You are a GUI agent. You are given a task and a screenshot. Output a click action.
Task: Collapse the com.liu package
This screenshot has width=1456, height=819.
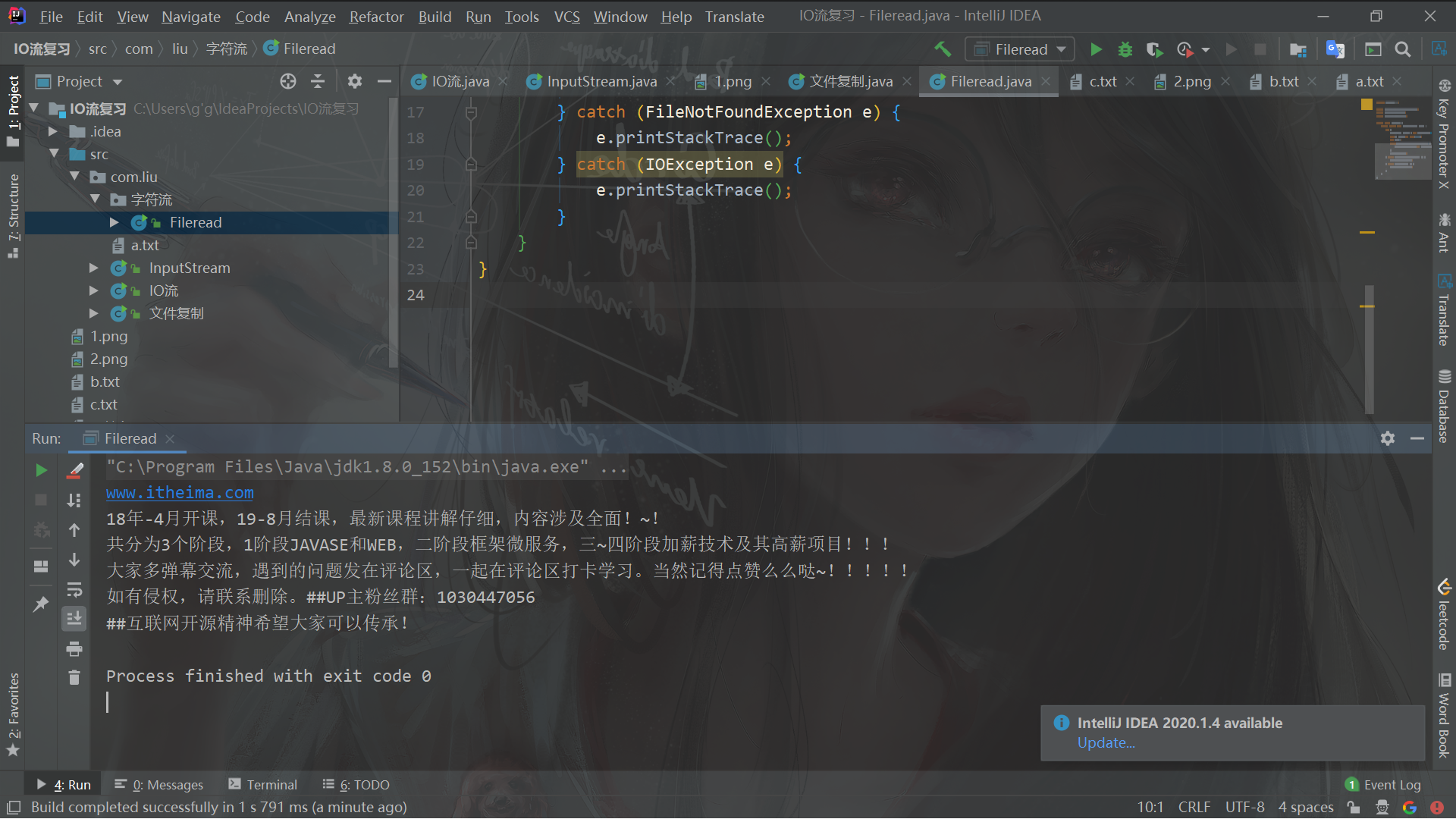(74, 177)
